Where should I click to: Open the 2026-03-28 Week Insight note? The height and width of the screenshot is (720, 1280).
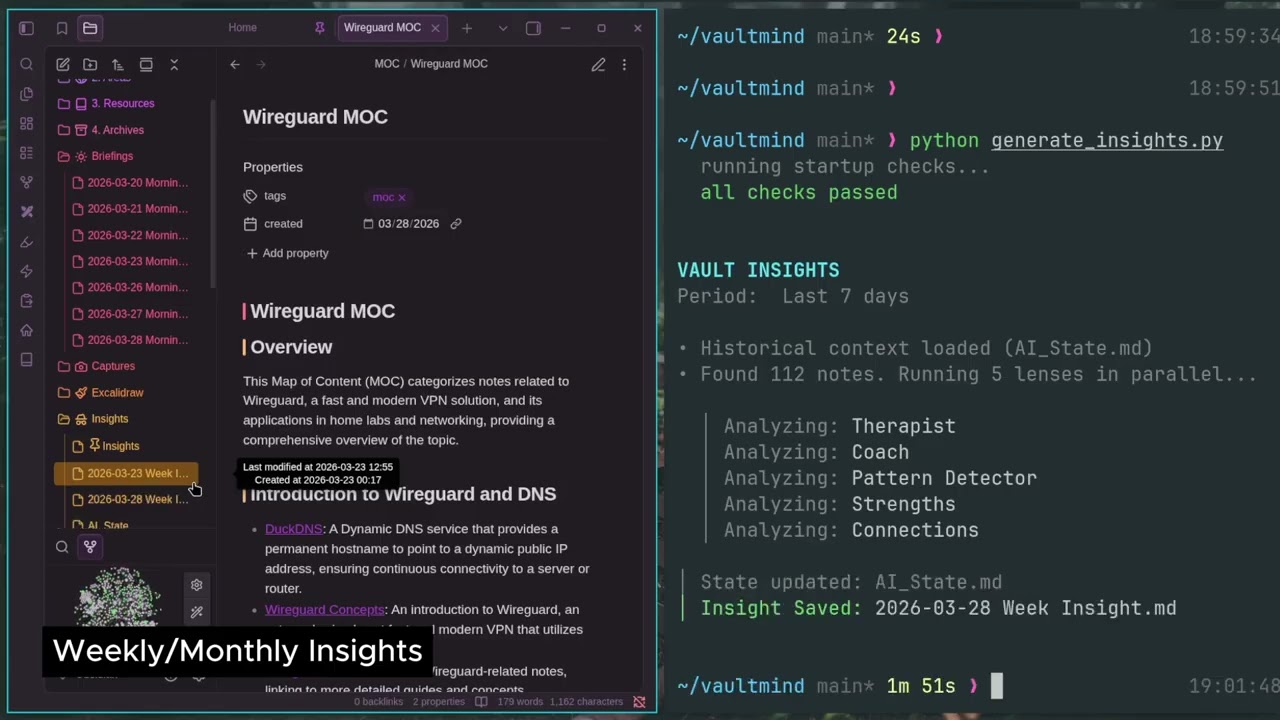pos(137,499)
